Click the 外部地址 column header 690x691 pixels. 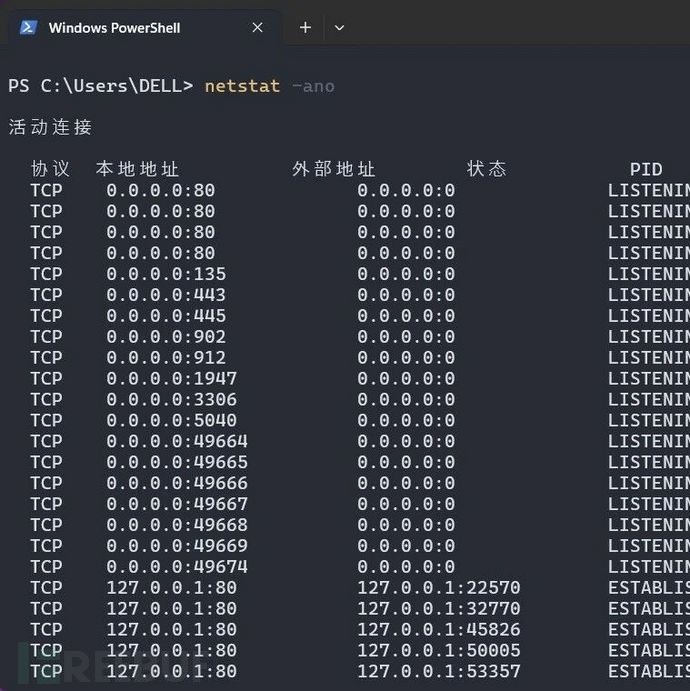(334, 169)
